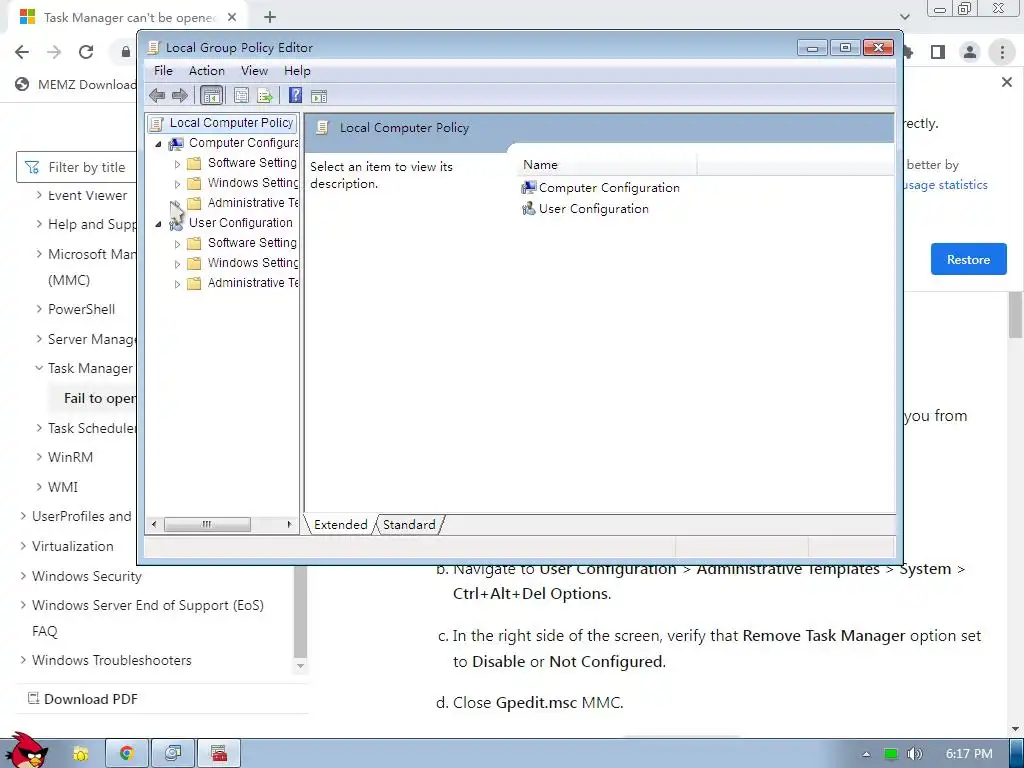Screen dimensions: 1024x768
Task: Close the page banner with X
Action: click(1007, 82)
